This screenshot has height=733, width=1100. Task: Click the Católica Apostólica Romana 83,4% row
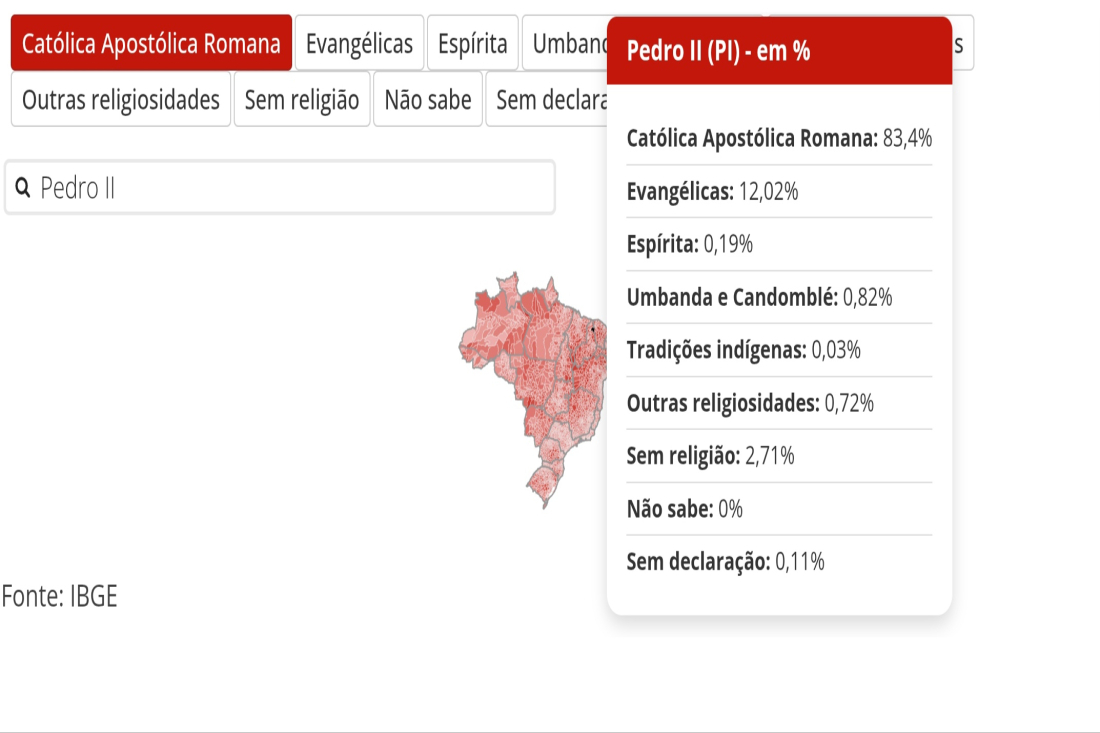point(779,138)
